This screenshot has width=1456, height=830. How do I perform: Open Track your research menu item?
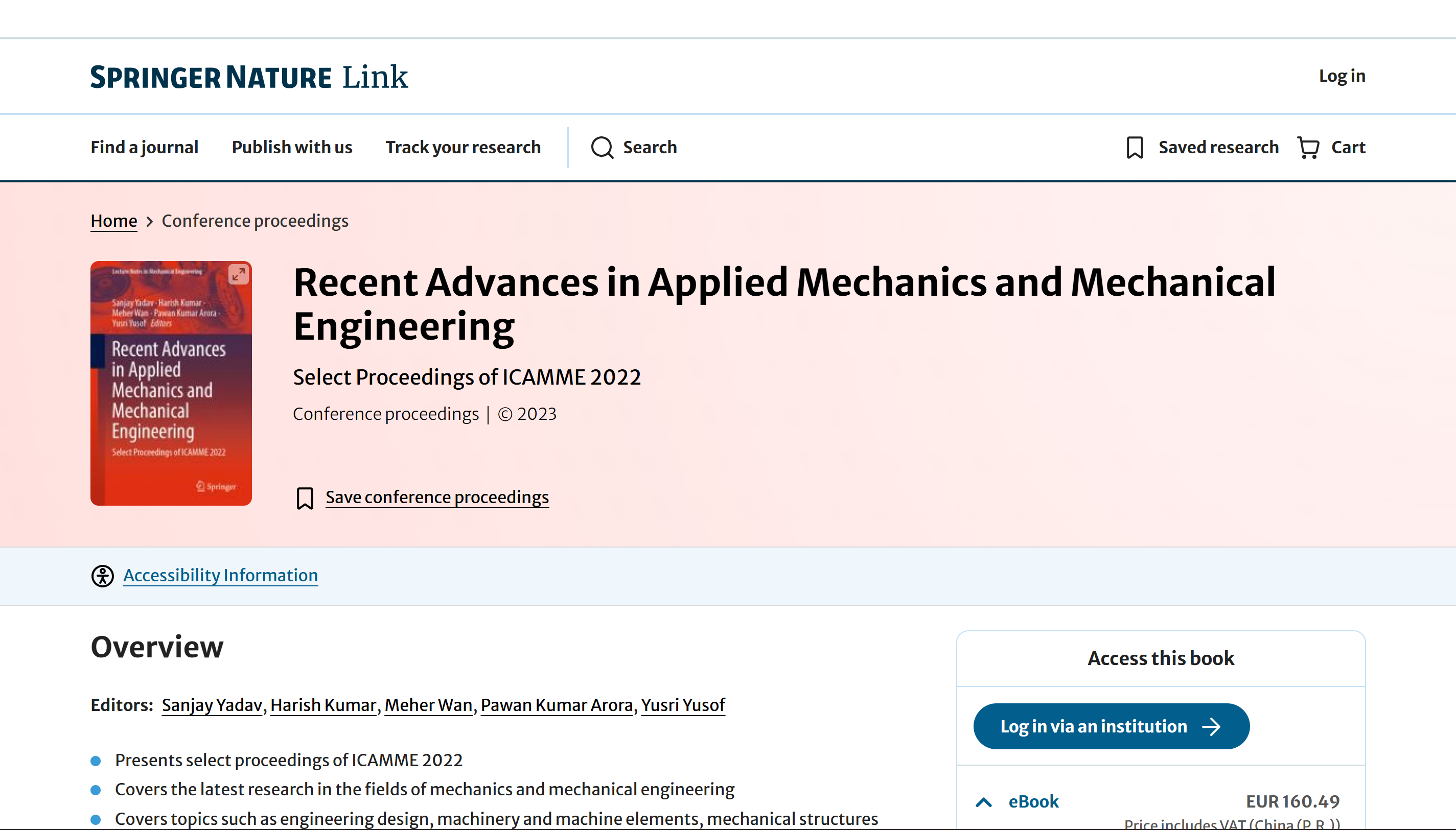click(463, 148)
